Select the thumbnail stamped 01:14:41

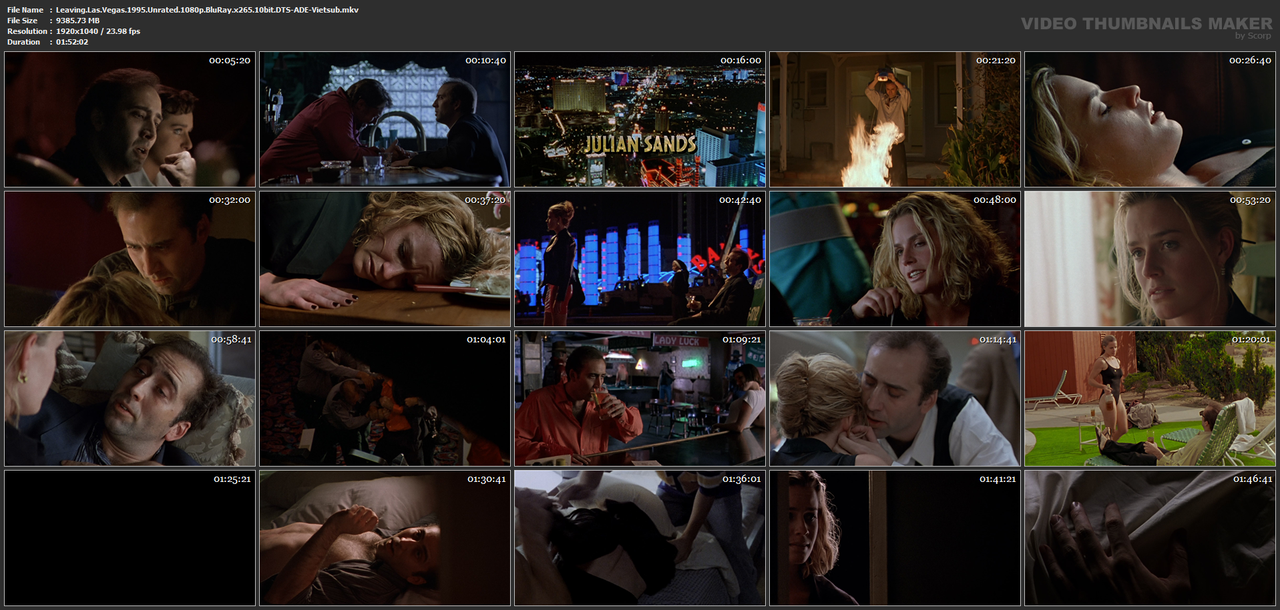point(895,398)
